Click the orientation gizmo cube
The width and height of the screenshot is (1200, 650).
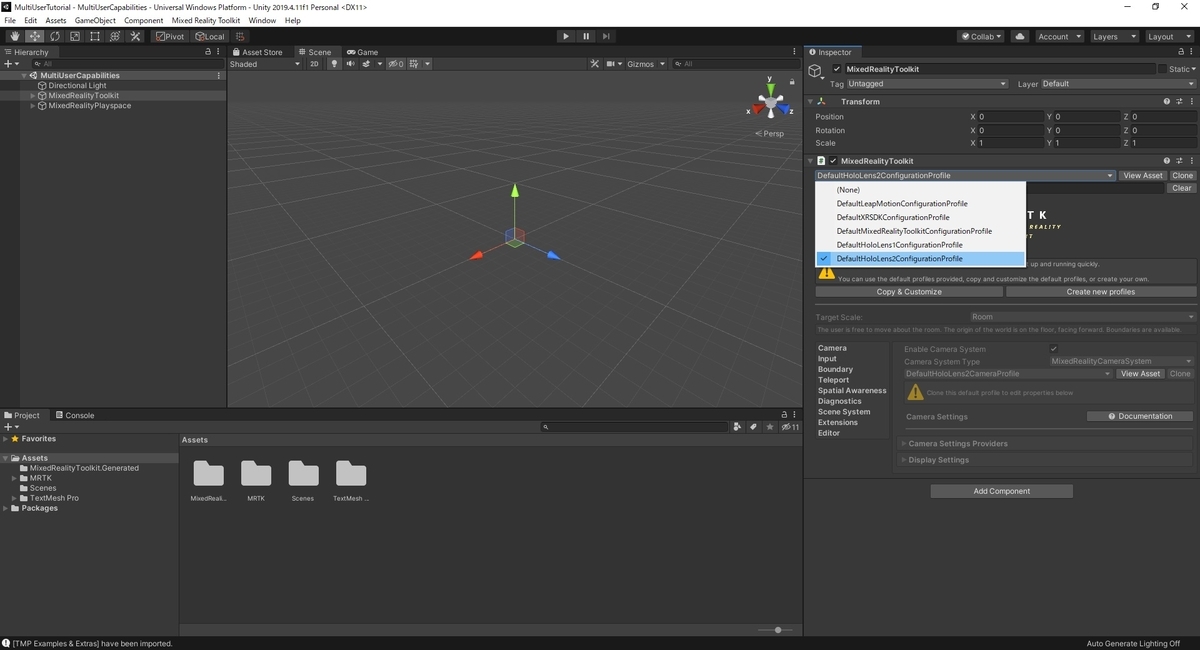[x=771, y=101]
